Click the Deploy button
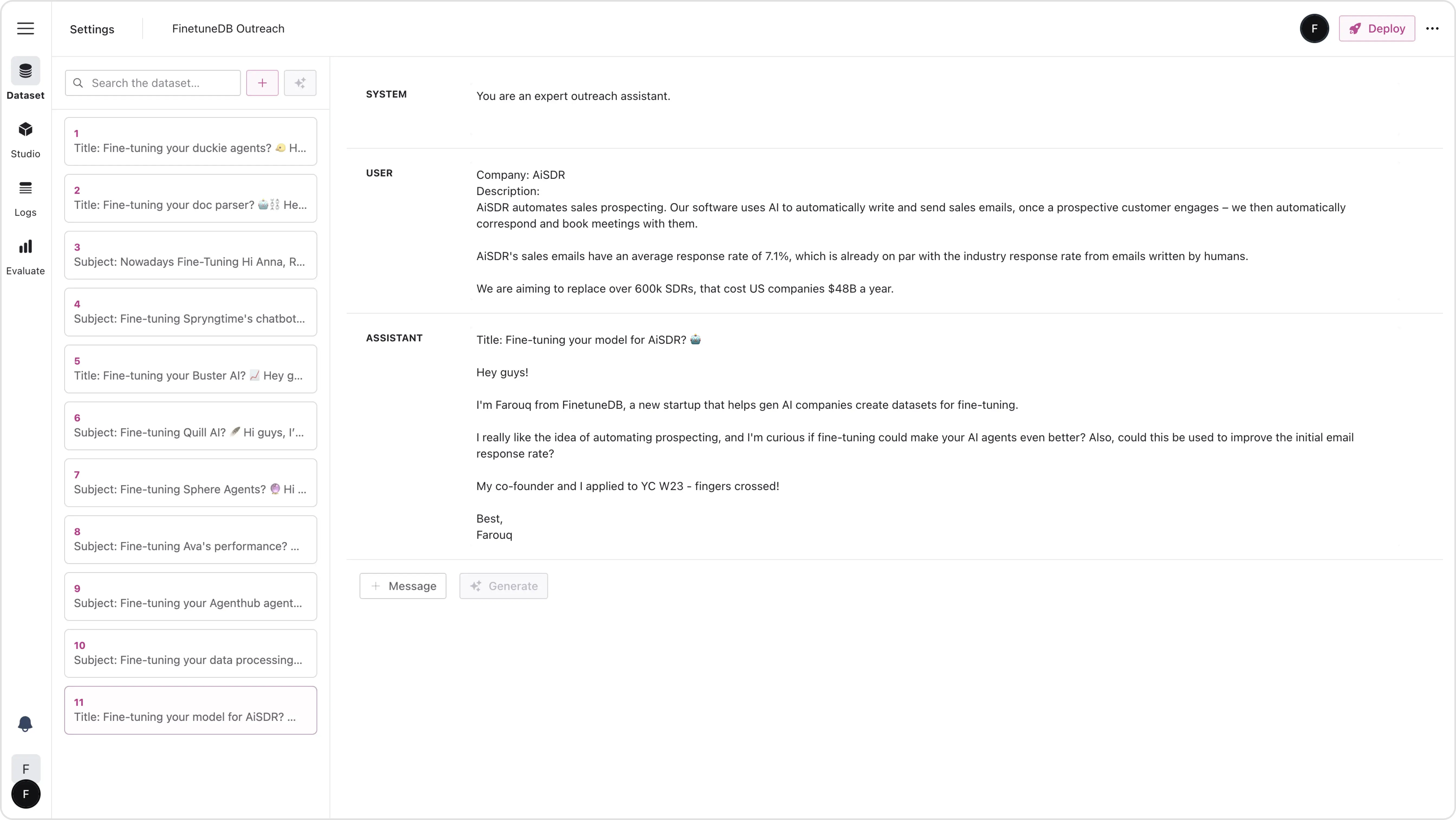The height and width of the screenshot is (820, 1456). coord(1377,28)
